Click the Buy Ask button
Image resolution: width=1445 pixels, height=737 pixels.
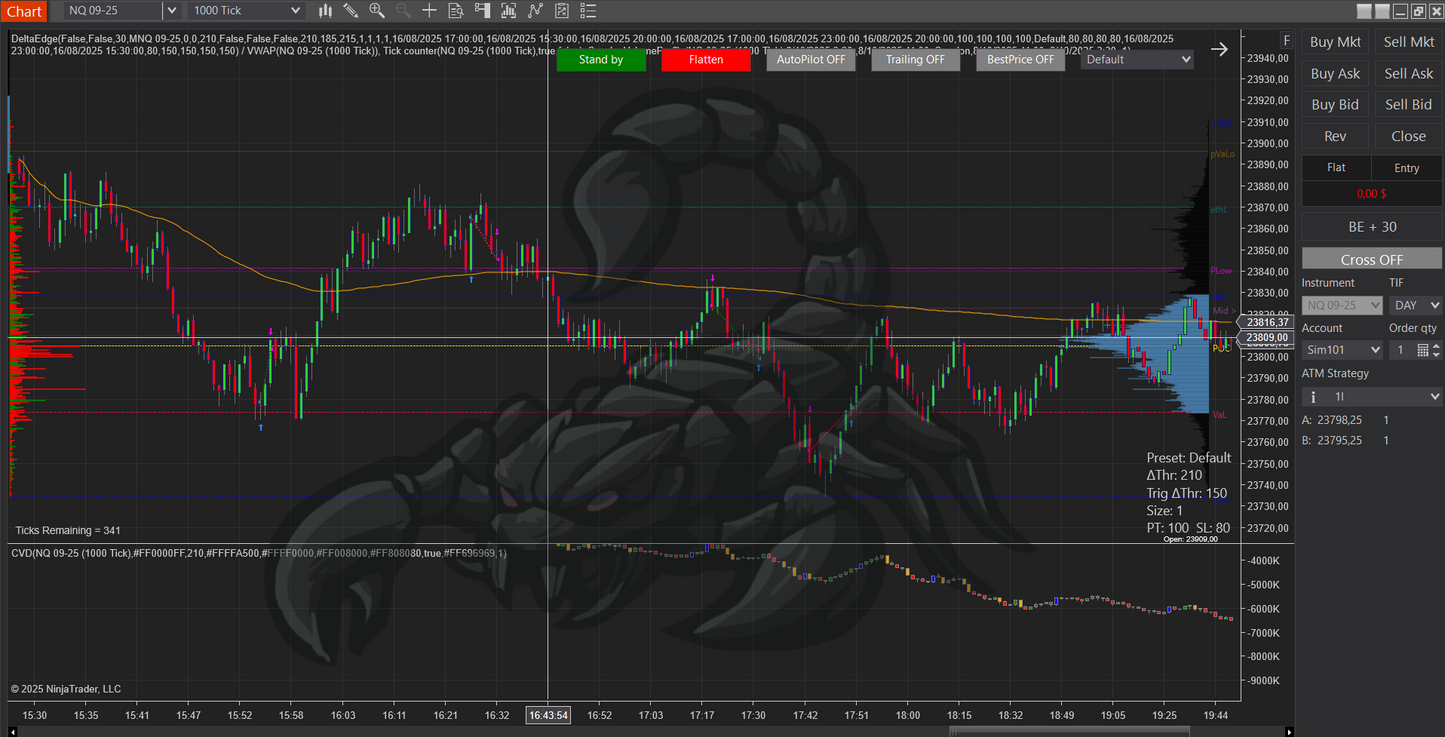1335,73
